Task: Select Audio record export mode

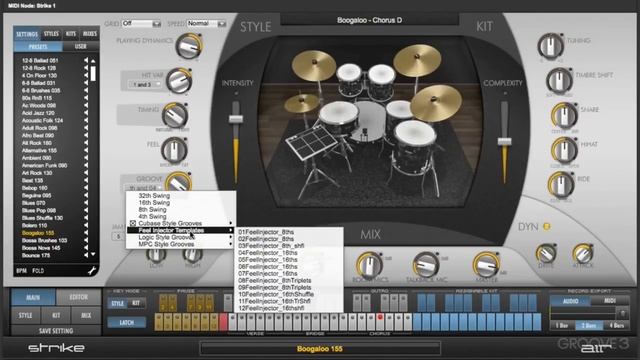Action: pos(570,301)
